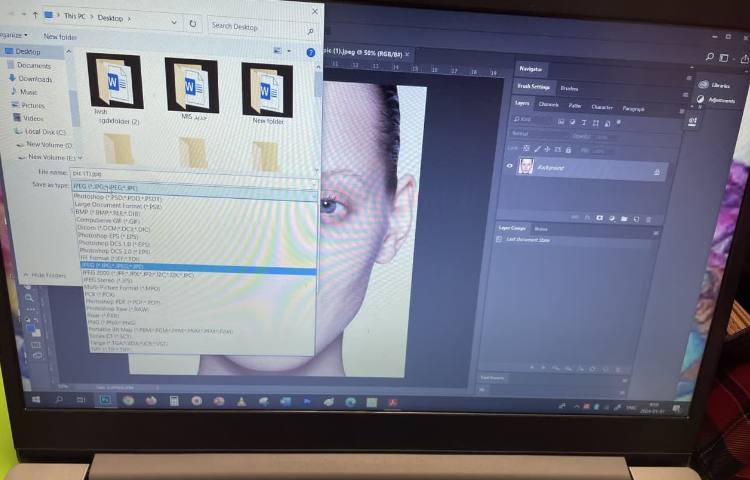The height and width of the screenshot is (480, 750).
Task: Switch to the Channels tab
Action: click(549, 104)
